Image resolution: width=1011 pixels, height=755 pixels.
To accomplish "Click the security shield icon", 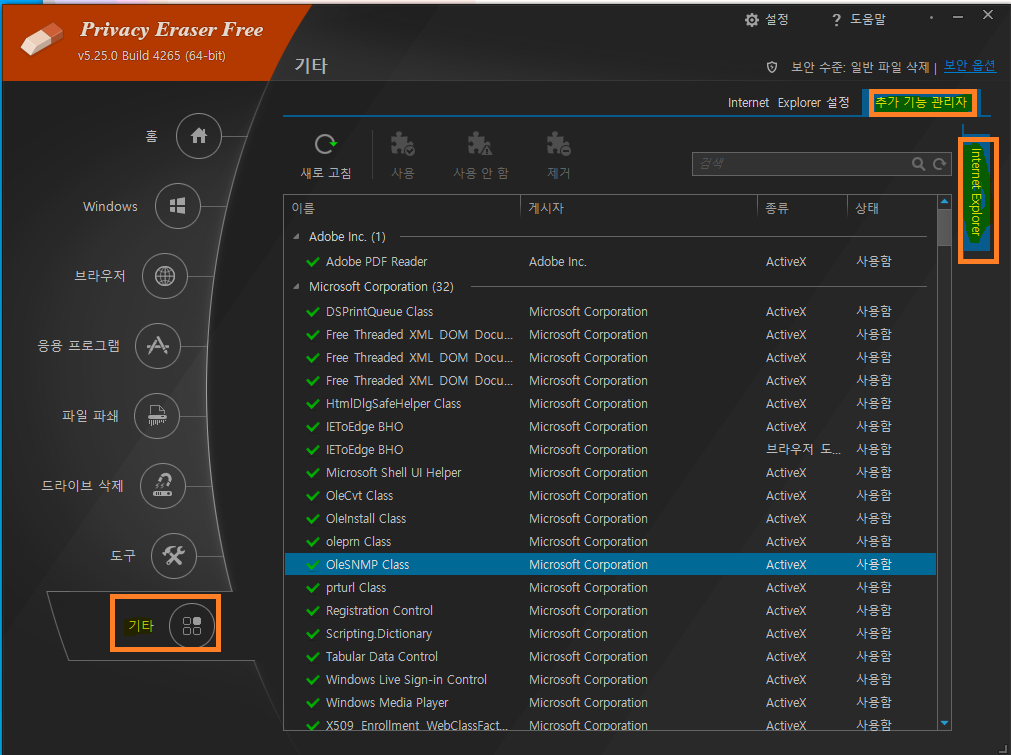I will click(x=772, y=67).
